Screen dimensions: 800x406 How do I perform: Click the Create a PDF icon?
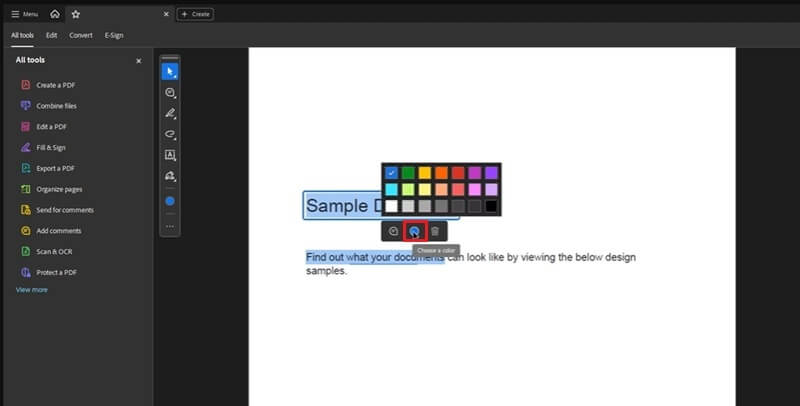[26, 85]
